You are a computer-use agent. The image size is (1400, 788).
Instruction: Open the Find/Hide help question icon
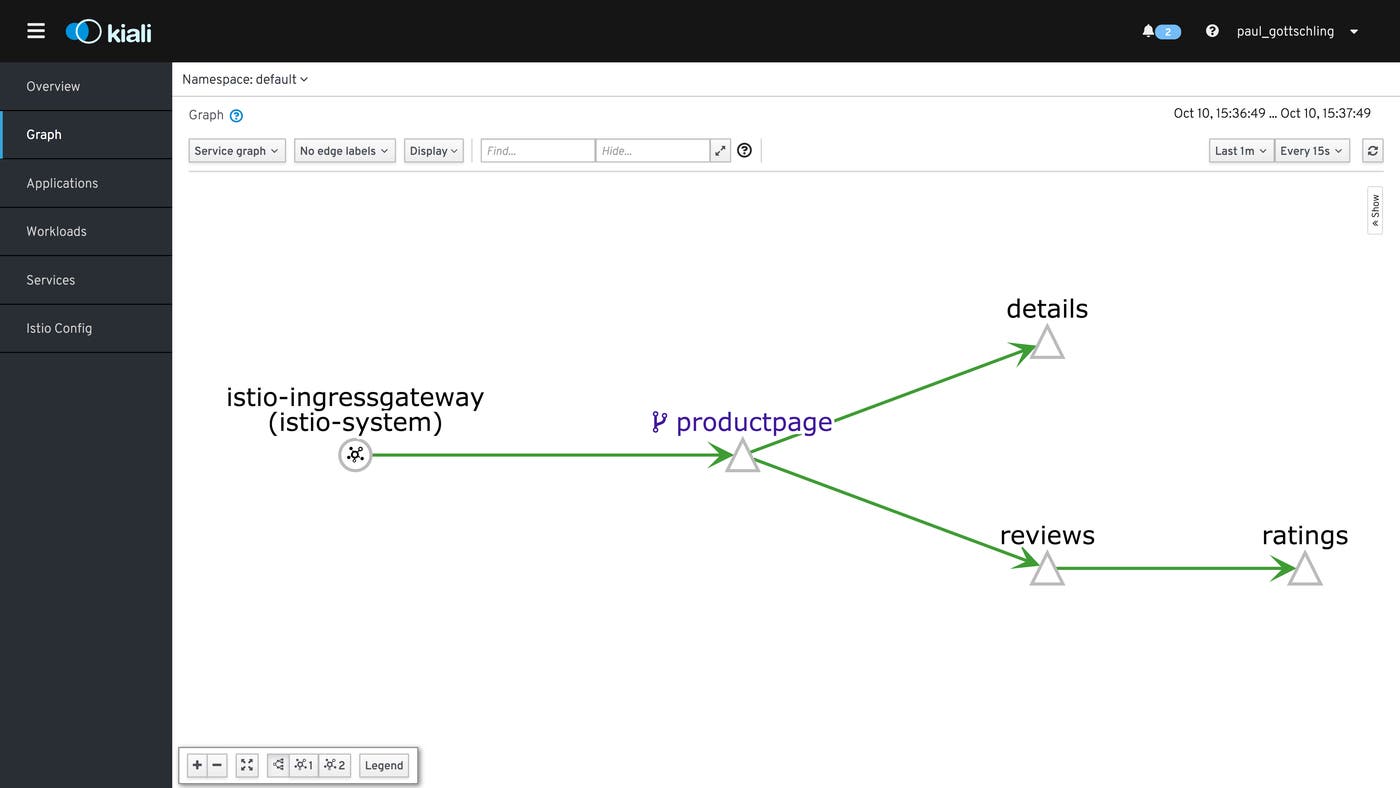point(744,151)
